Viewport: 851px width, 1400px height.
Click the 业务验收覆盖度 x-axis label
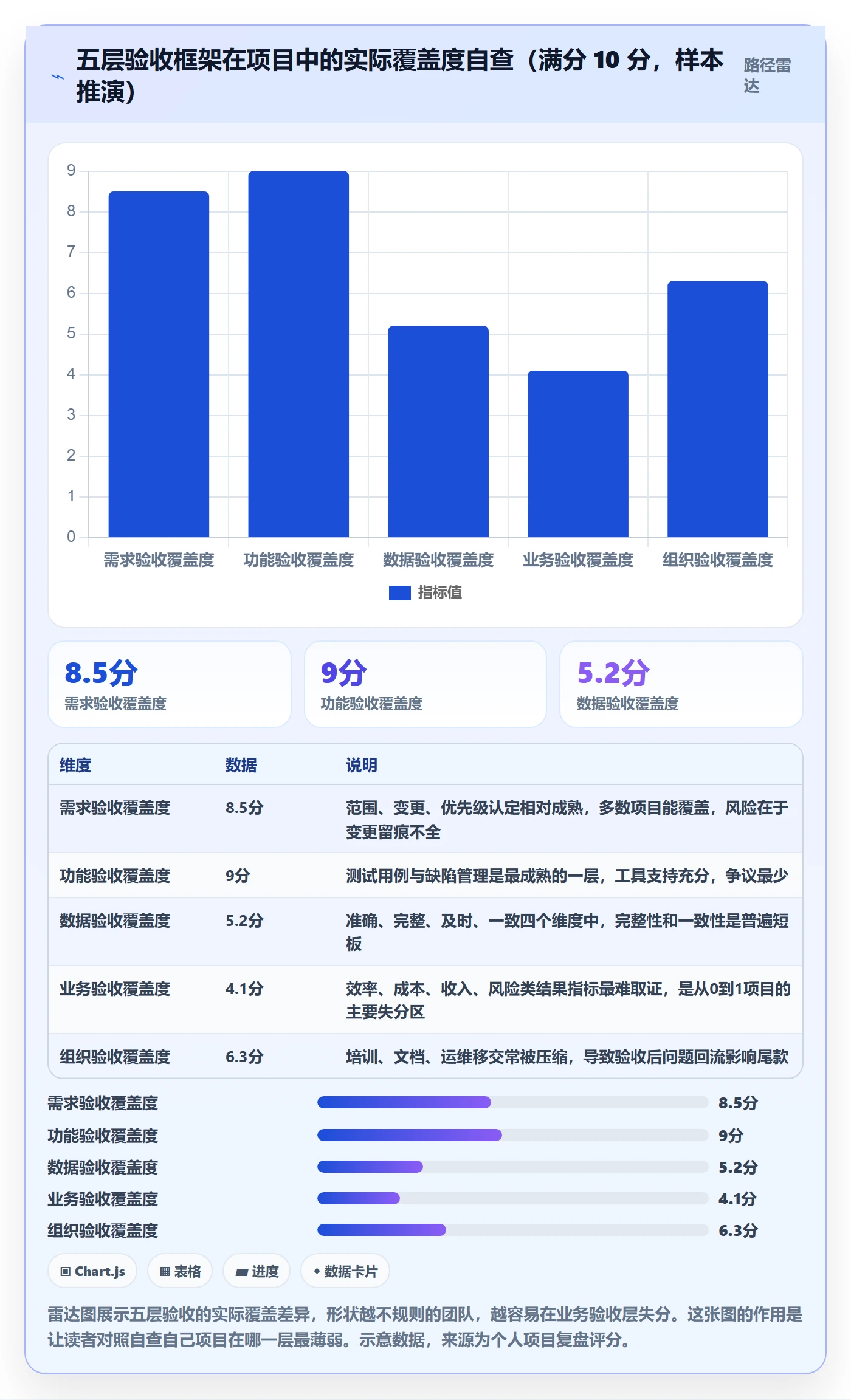pos(578,560)
